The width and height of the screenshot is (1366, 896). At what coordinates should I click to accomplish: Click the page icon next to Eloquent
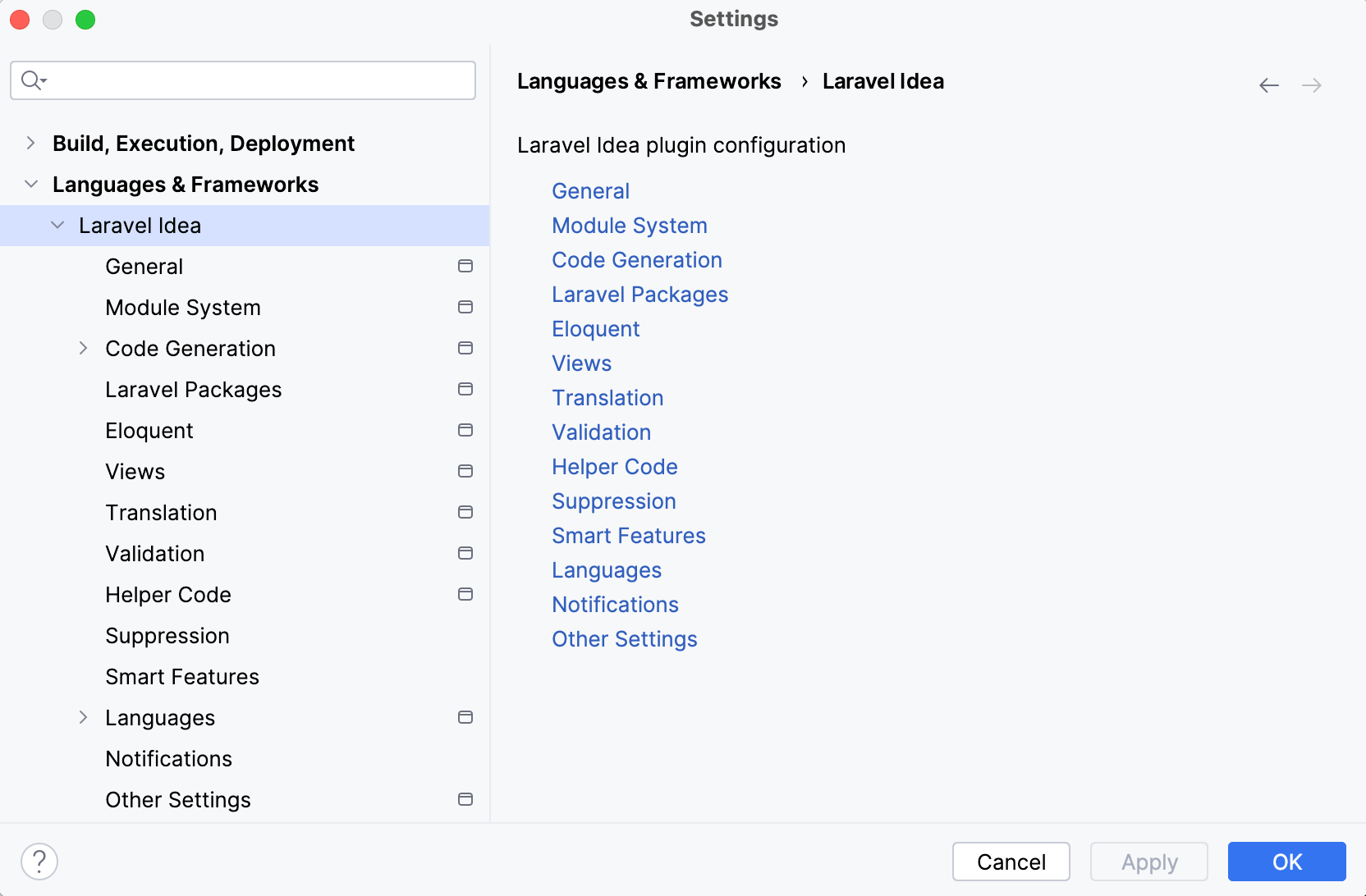465,430
